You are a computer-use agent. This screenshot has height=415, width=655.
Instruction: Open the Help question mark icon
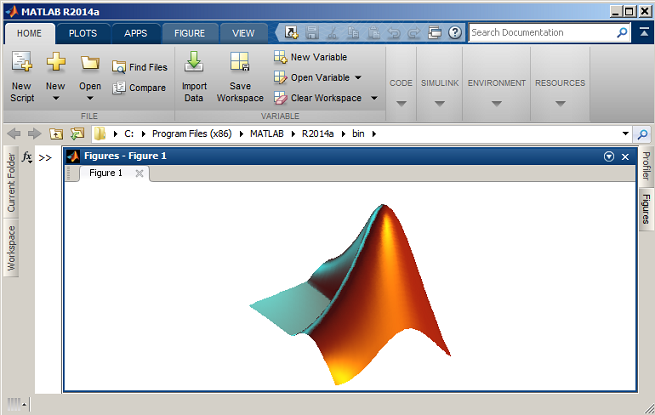pyautogui.click(x=455, y=33)
